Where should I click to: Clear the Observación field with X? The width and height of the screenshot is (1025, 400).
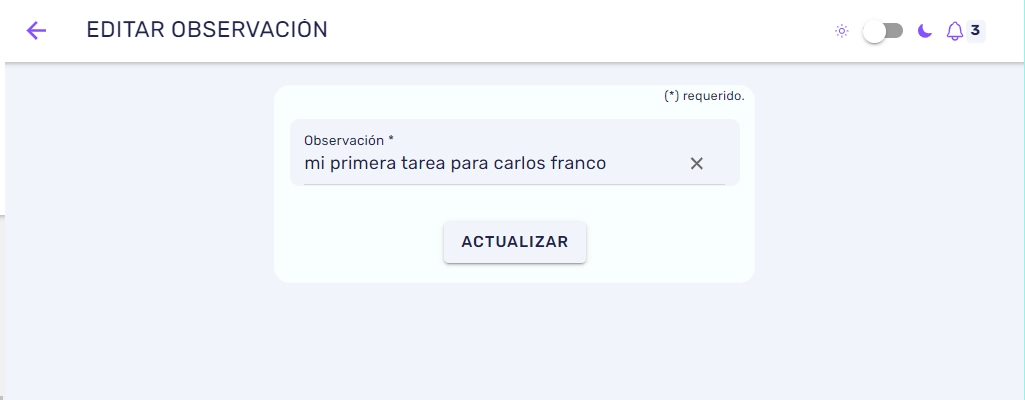tap(697, 163)
